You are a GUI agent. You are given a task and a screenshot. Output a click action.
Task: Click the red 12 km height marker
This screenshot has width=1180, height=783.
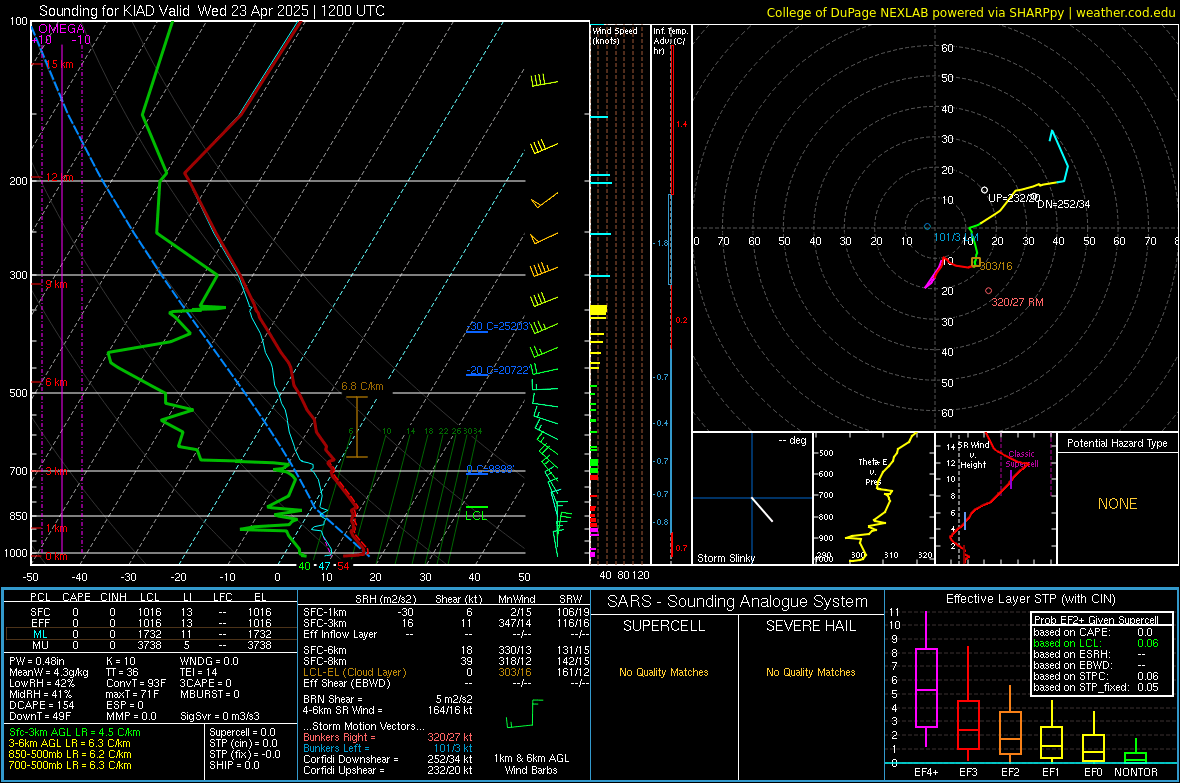59,177
